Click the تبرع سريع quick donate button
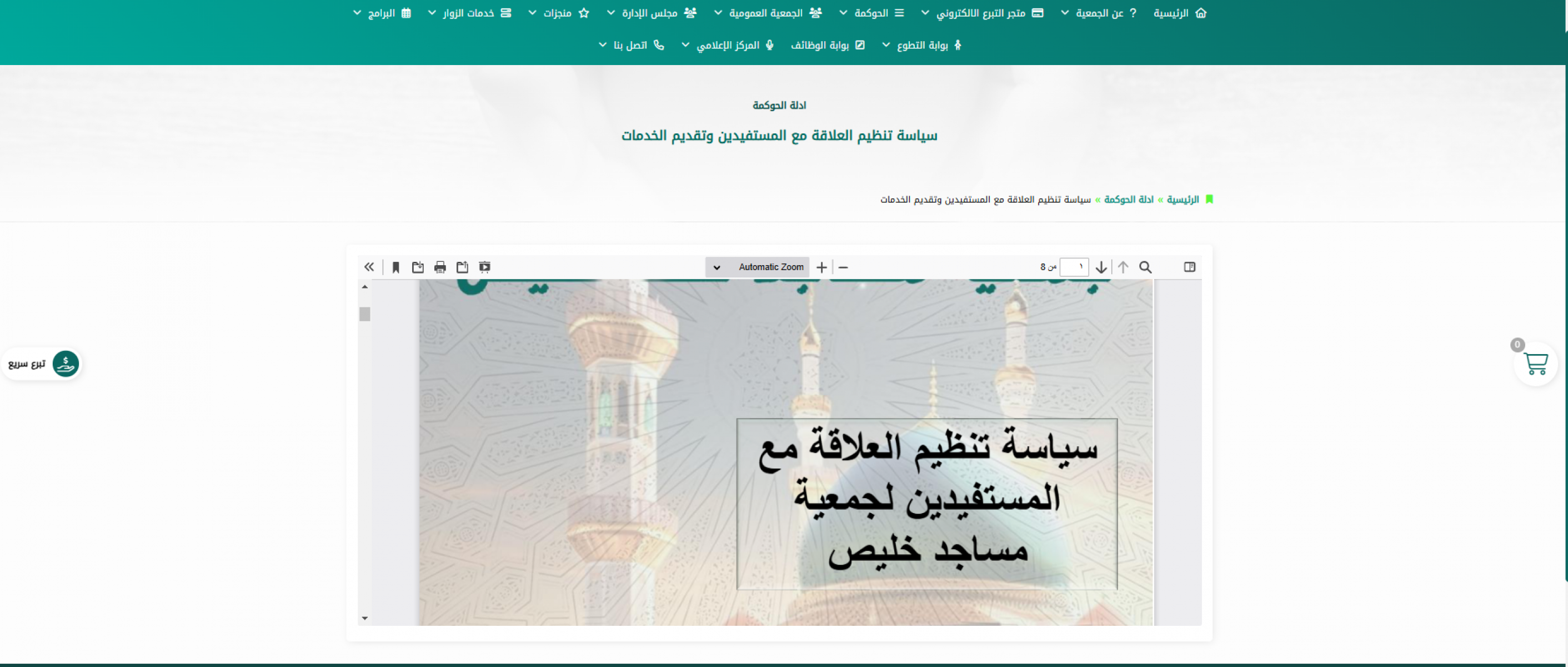This screenshot has height=667, width=1568. coord(42,364)
